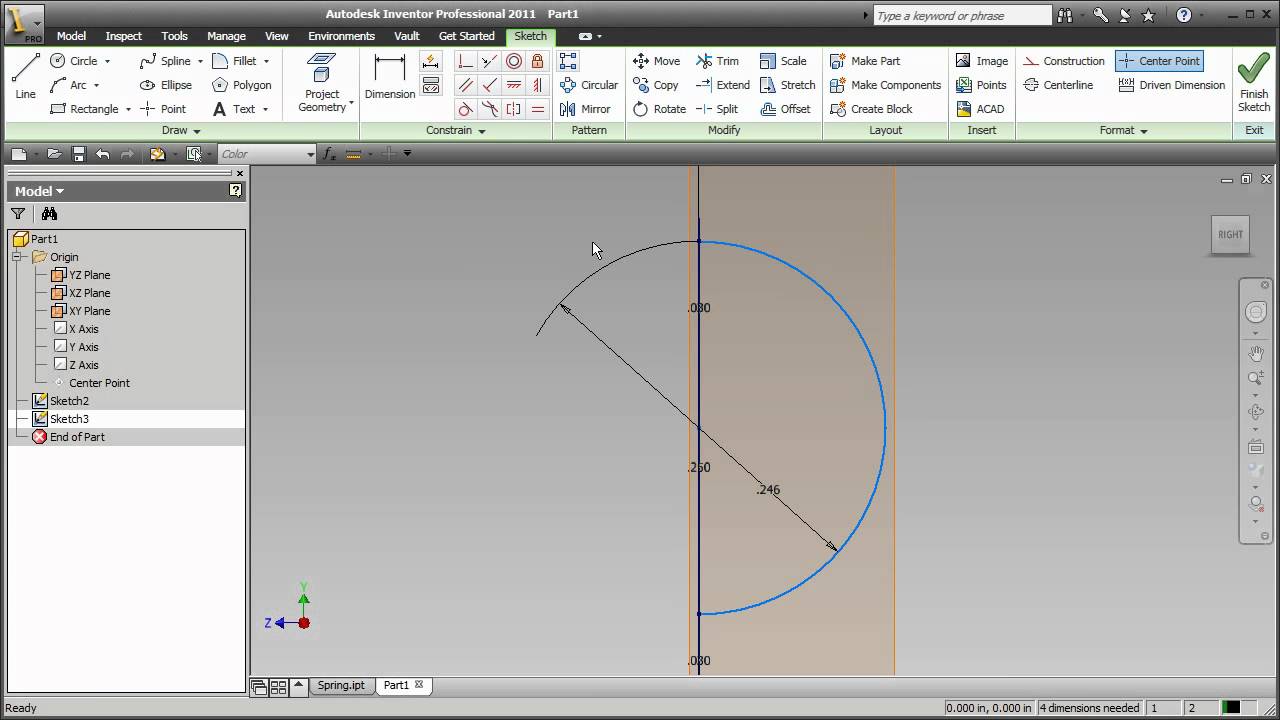Image resolution: width=1280 pixels, height=720 pixels.
Task: Click the Offset tool
Action: [x=785, y=109]
